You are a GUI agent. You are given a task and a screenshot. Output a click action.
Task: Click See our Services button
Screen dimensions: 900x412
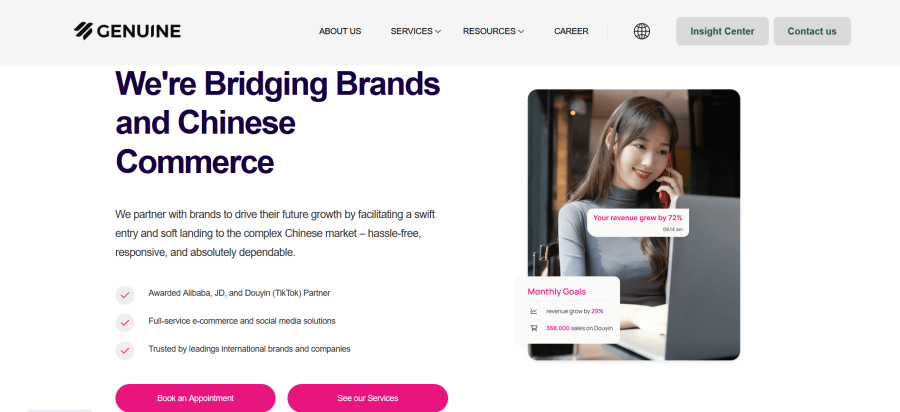367,398
